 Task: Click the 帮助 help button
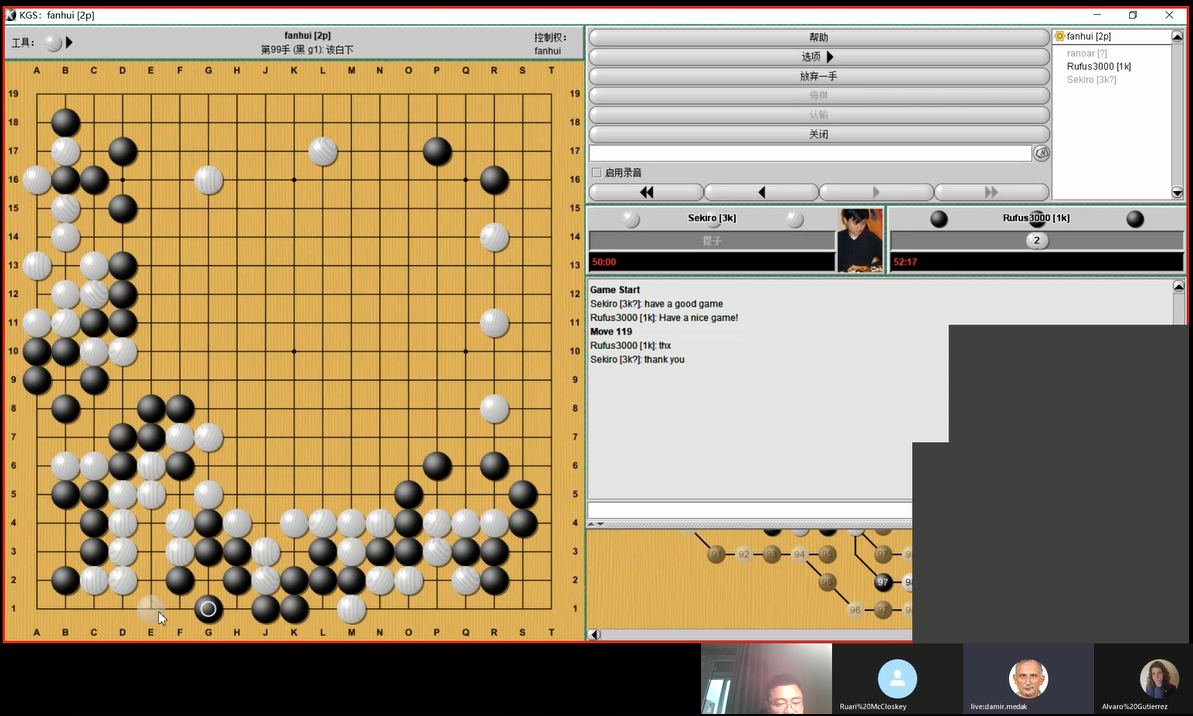click(x=818, y=38)
